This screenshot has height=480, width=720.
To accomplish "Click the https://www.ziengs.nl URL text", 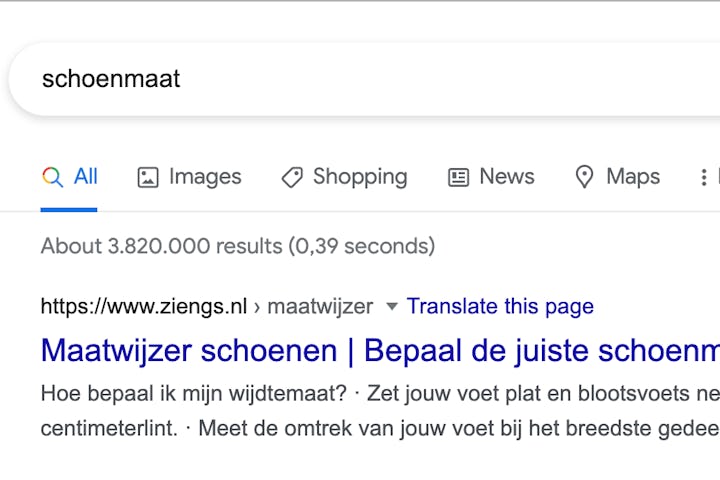I will tap(144, 306).
